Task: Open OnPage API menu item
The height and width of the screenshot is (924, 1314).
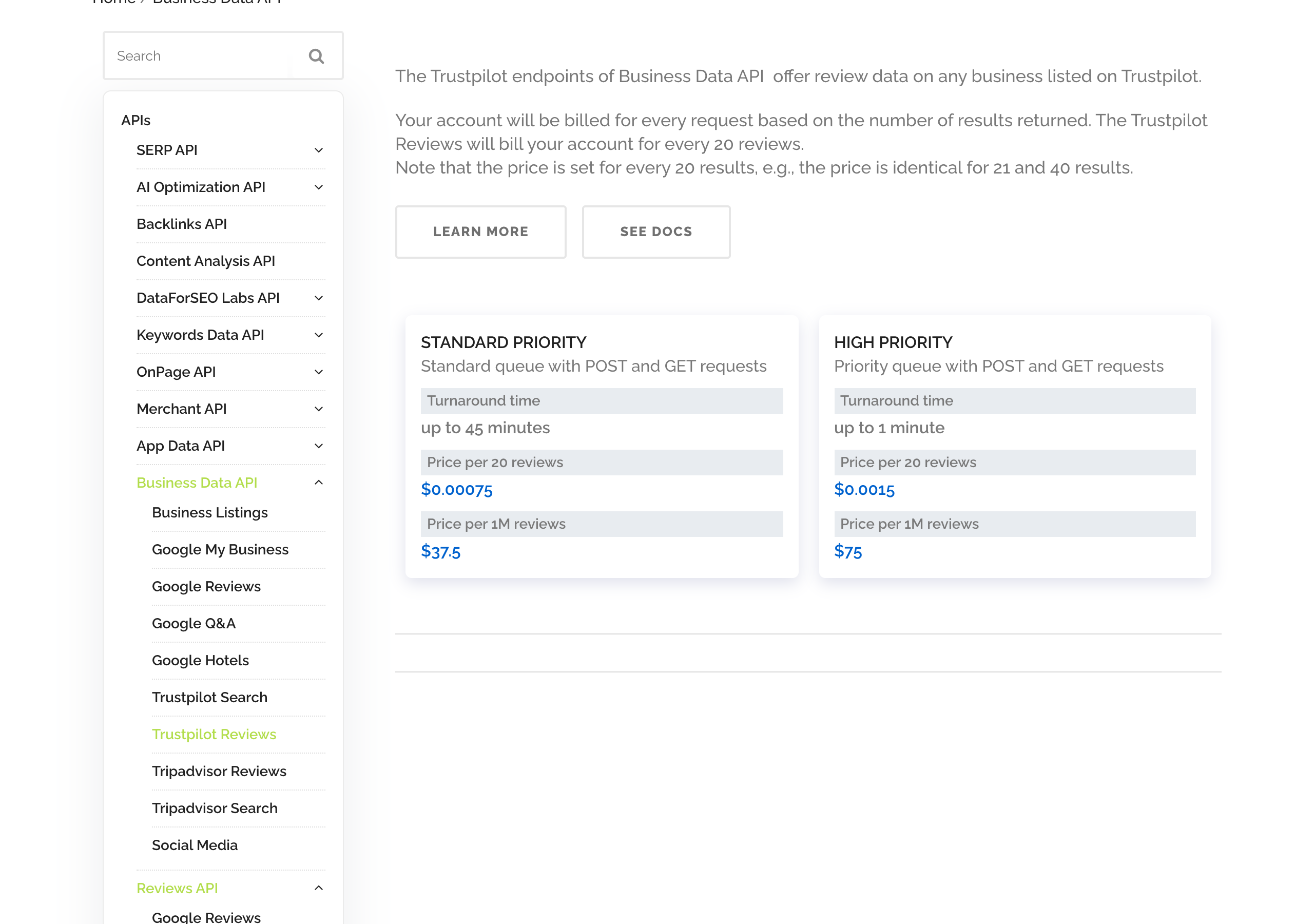Action: [x=176, y=372]
